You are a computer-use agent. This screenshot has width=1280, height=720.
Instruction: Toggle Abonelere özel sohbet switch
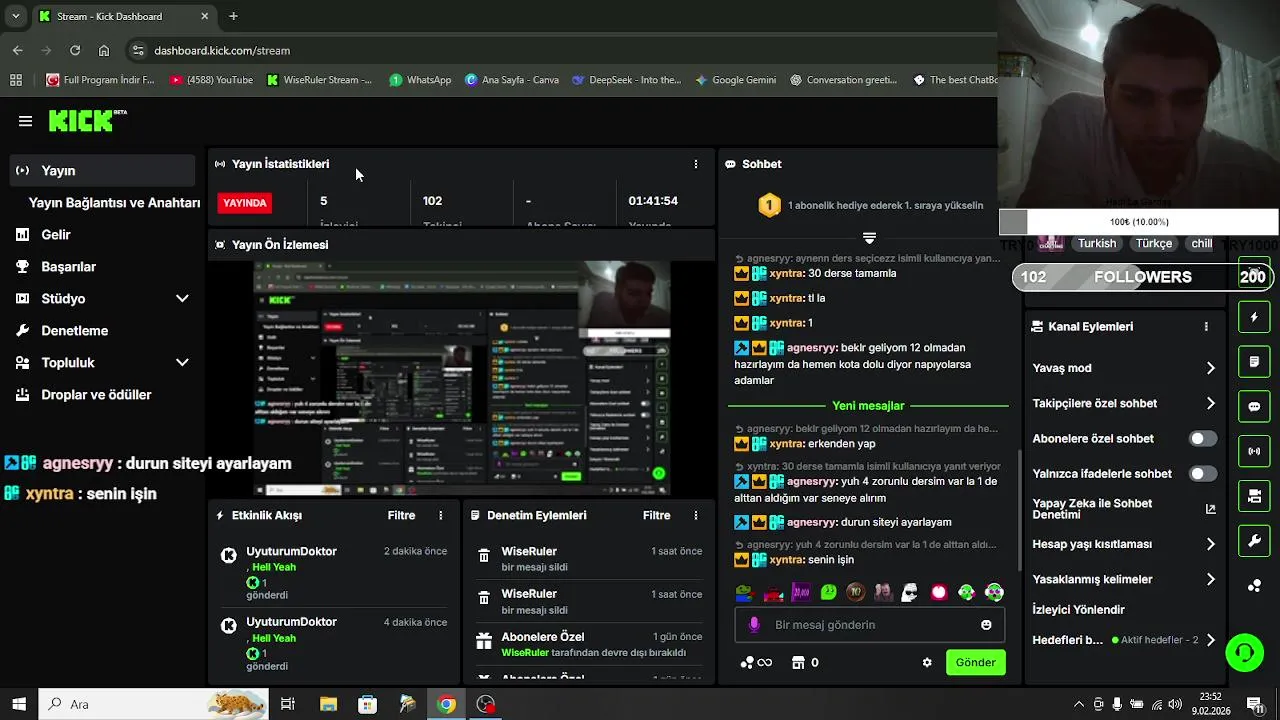point(1202,438)
